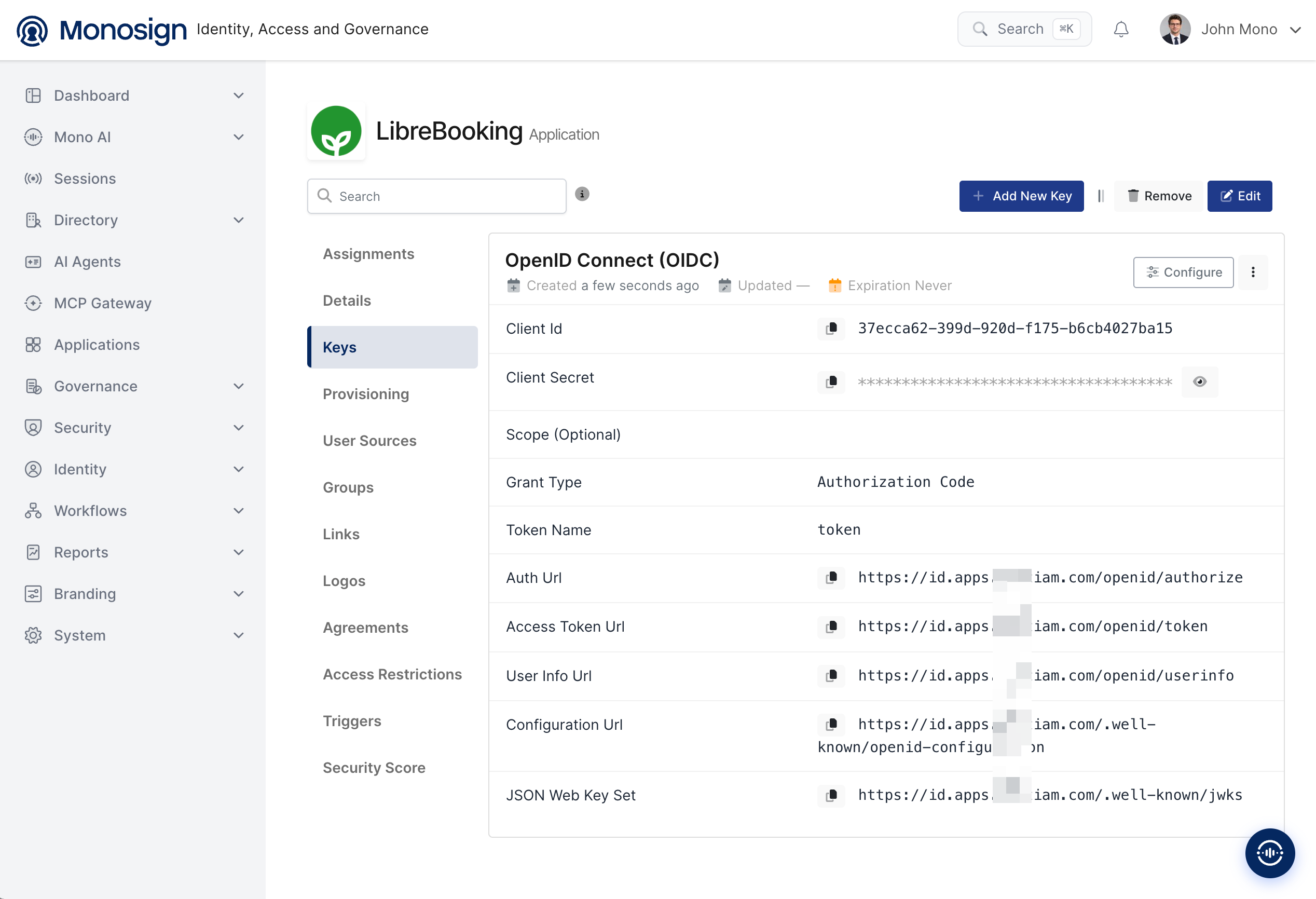Open the Provisioning tab

[392, 394]
